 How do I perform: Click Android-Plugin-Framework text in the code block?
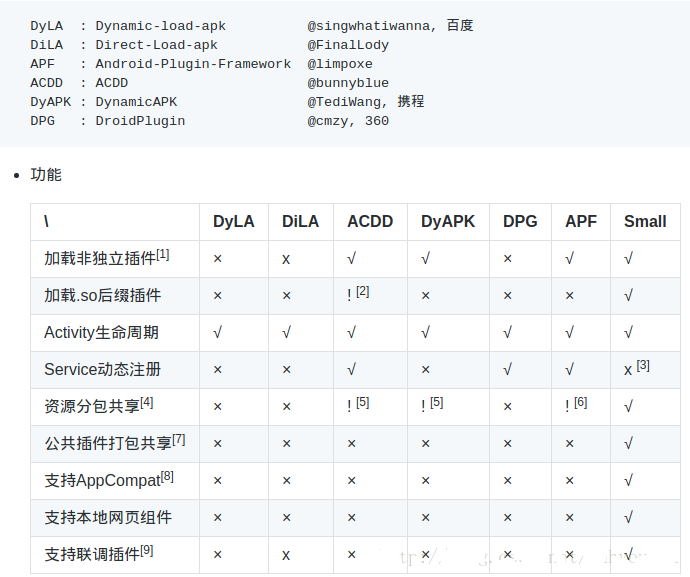pyautogui.click(x=193, y=64)
